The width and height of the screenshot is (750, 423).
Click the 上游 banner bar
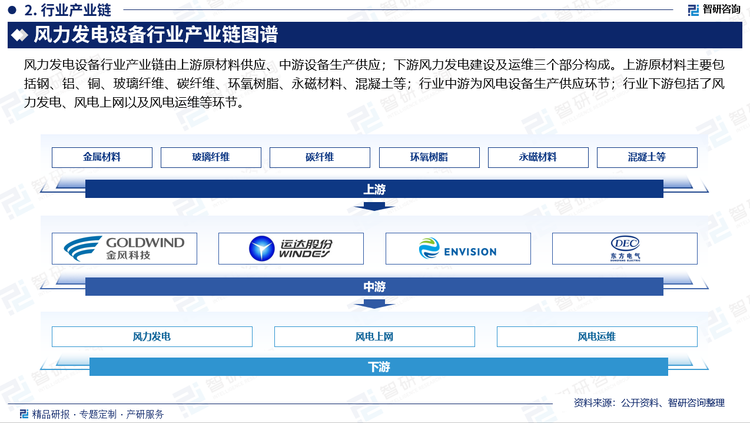tap(374, 189)
